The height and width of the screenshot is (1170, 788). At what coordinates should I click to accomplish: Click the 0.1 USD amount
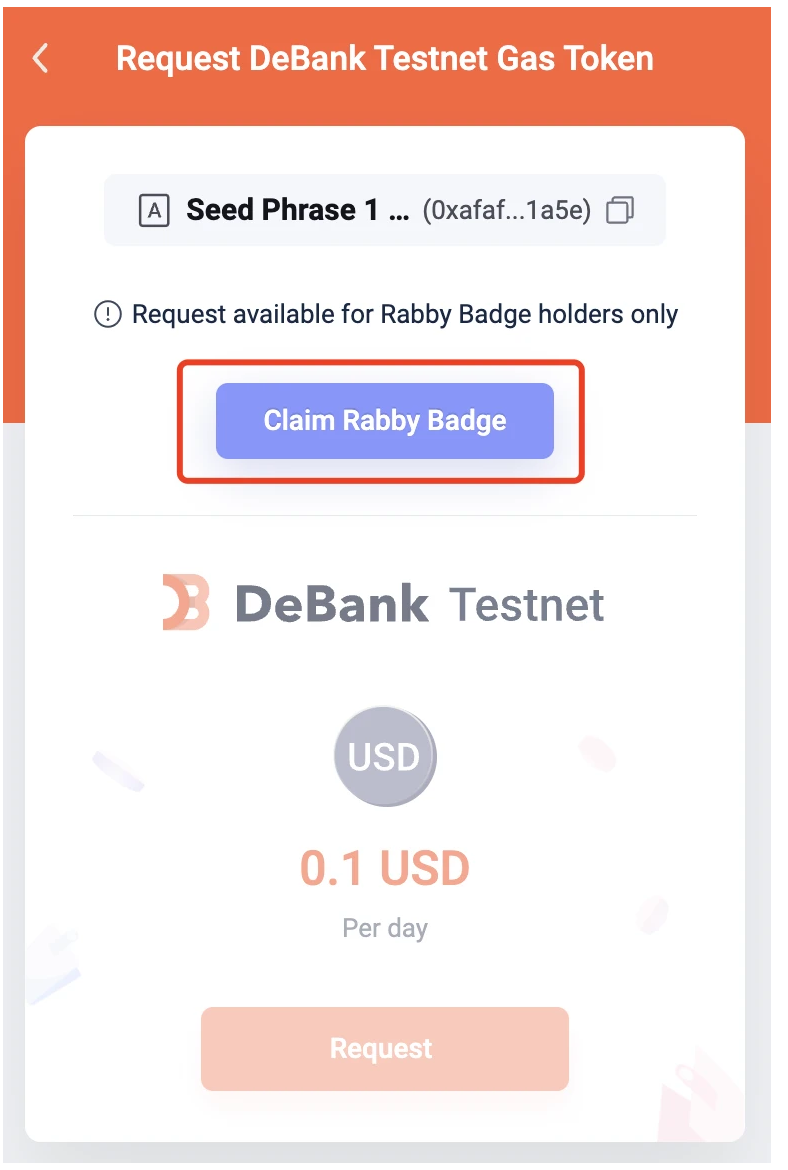click(x=385, y=869)
